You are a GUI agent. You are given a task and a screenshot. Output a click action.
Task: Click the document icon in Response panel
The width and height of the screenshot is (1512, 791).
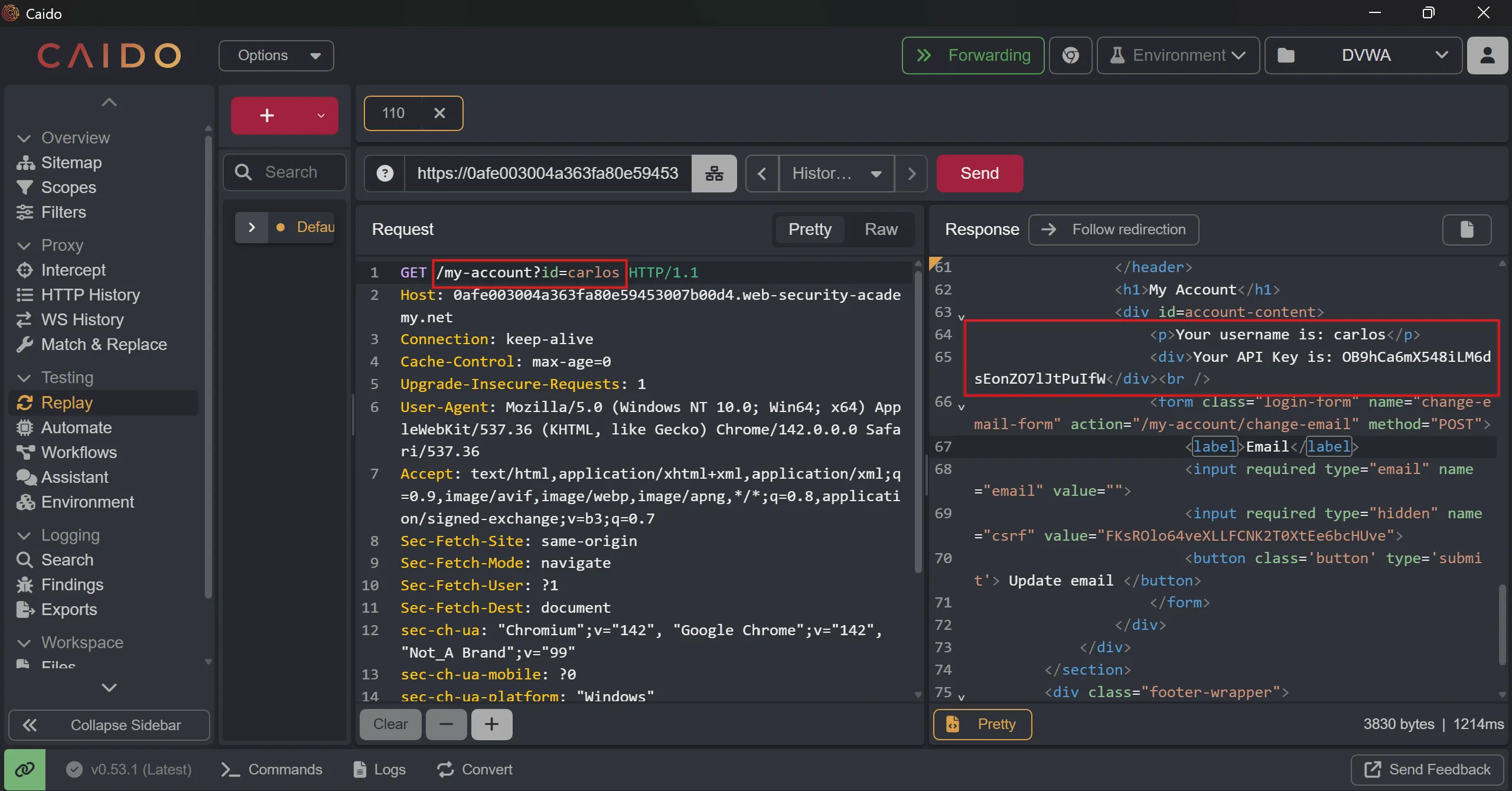click(1467, 230)
